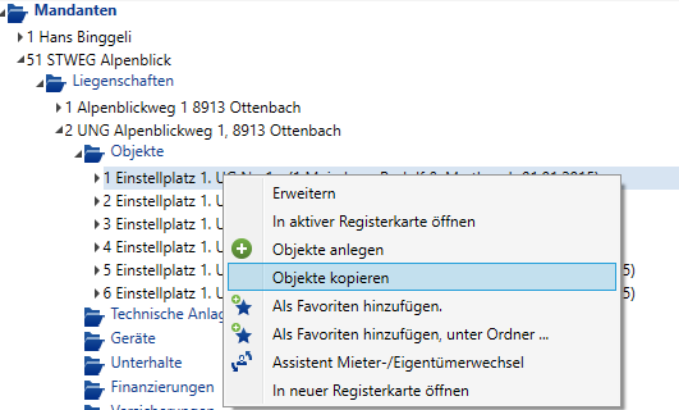
Task: Collapse the Mandanten root node arrow
Action: click(x=3, y=14)
